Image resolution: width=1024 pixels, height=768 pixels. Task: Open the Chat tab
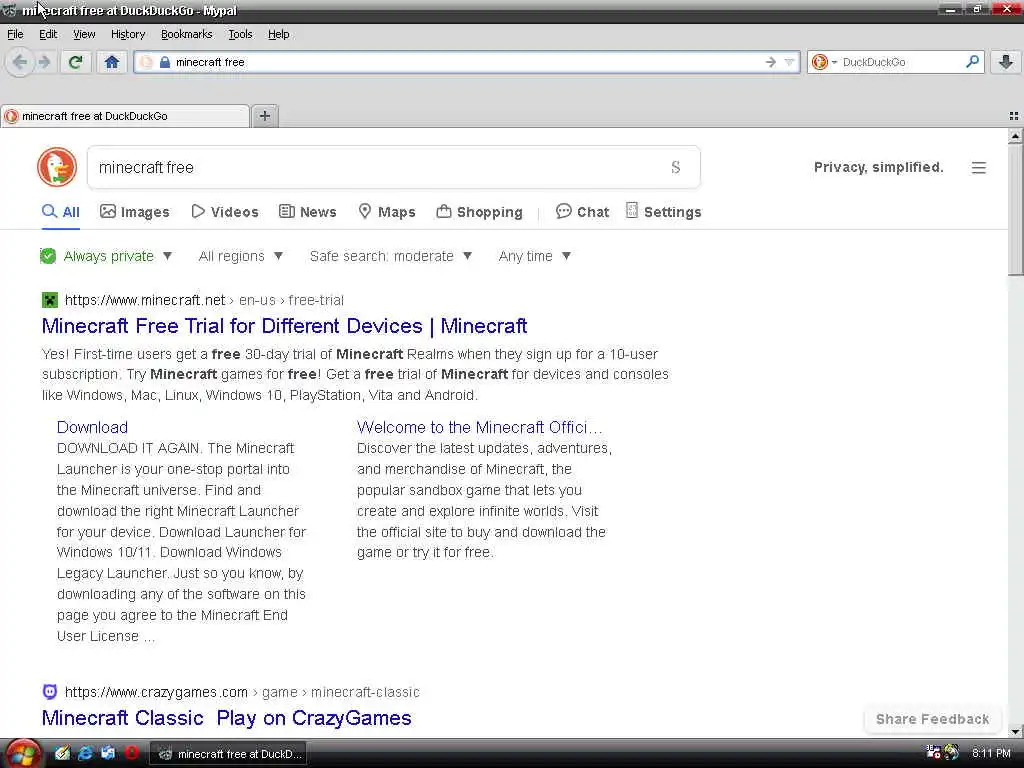tap(583, 212)
